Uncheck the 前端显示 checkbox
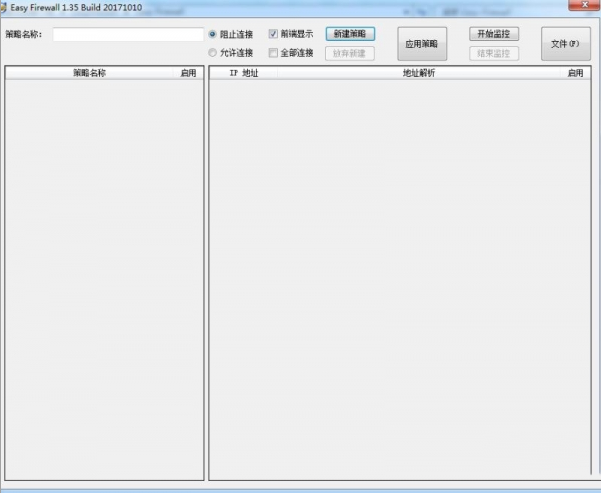Image resolution: width=601 pixels, height=493 pixels. [273, 34]
